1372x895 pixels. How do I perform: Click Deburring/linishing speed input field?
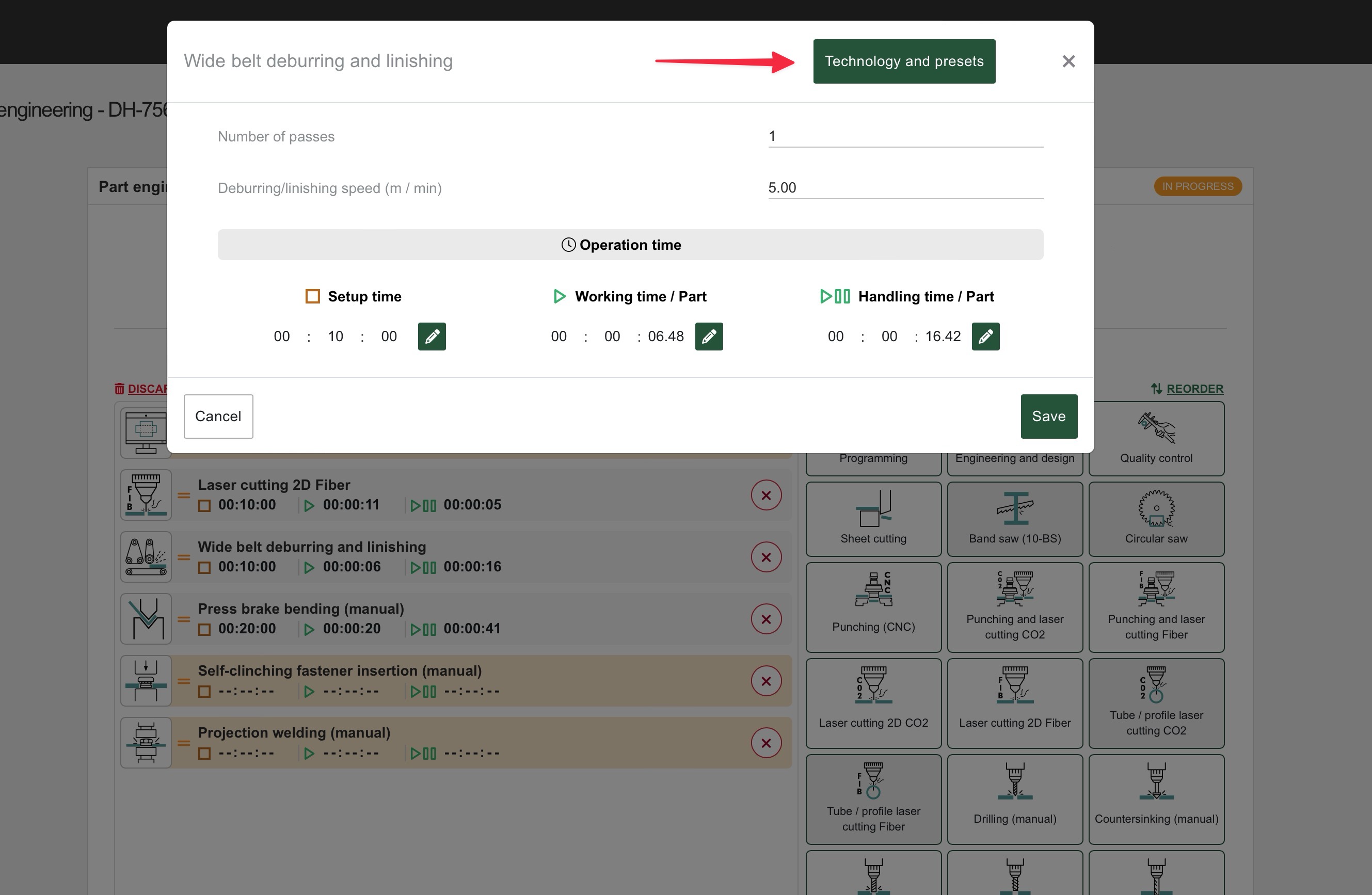(x=905, y=188)
